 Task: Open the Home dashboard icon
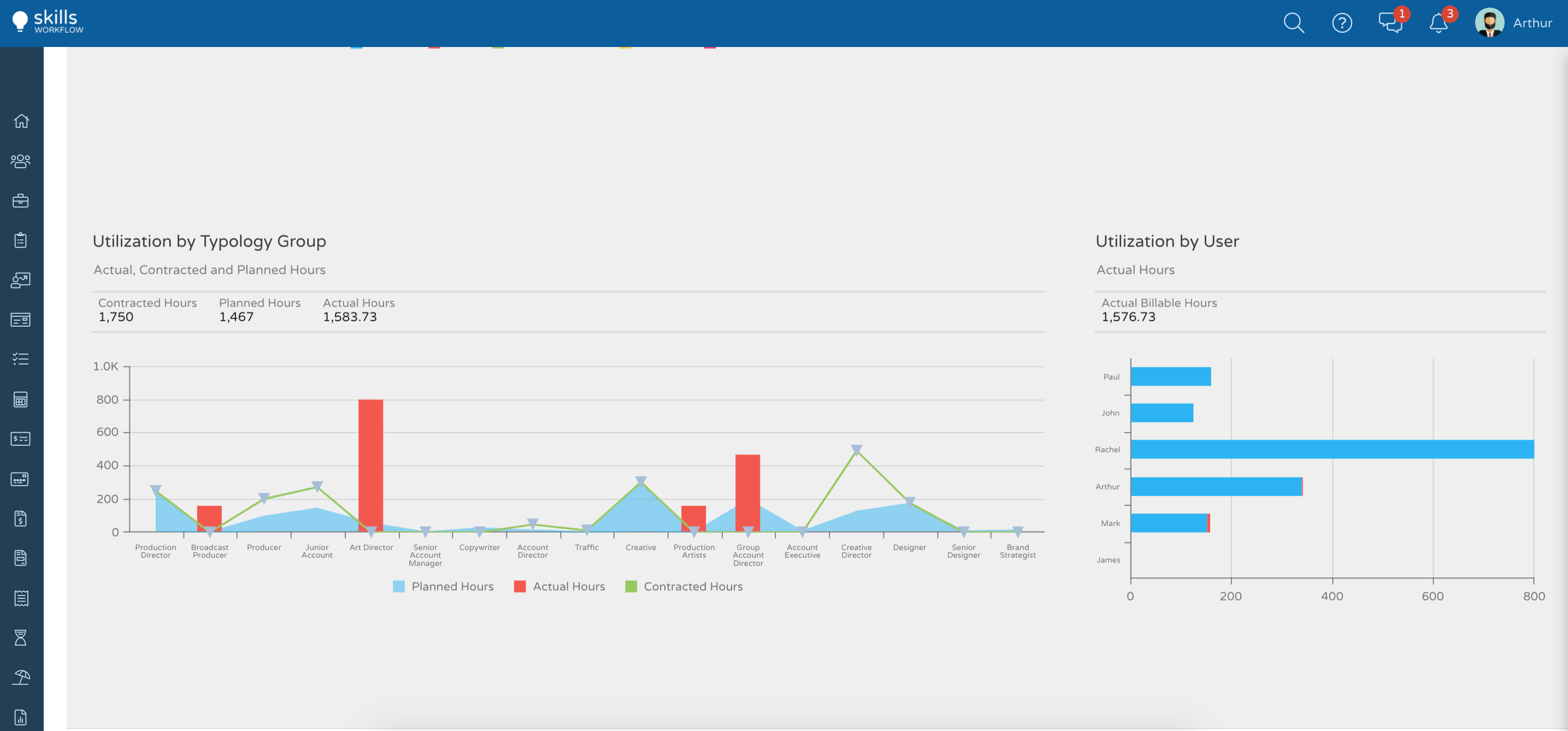pos(21,121)
